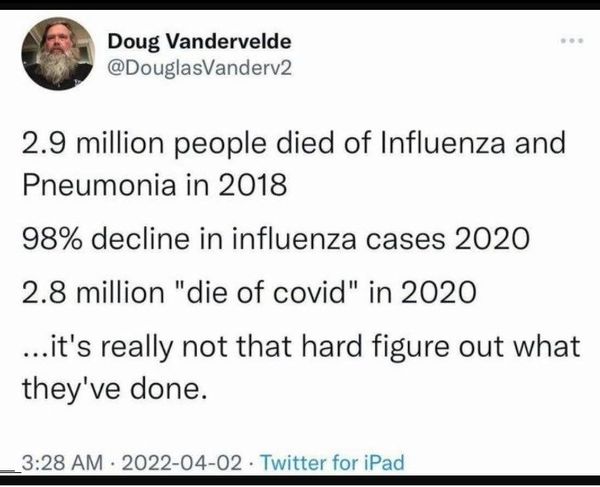Select the line about 2.9 million people
The image size is (600, 487).
point(293,143)
